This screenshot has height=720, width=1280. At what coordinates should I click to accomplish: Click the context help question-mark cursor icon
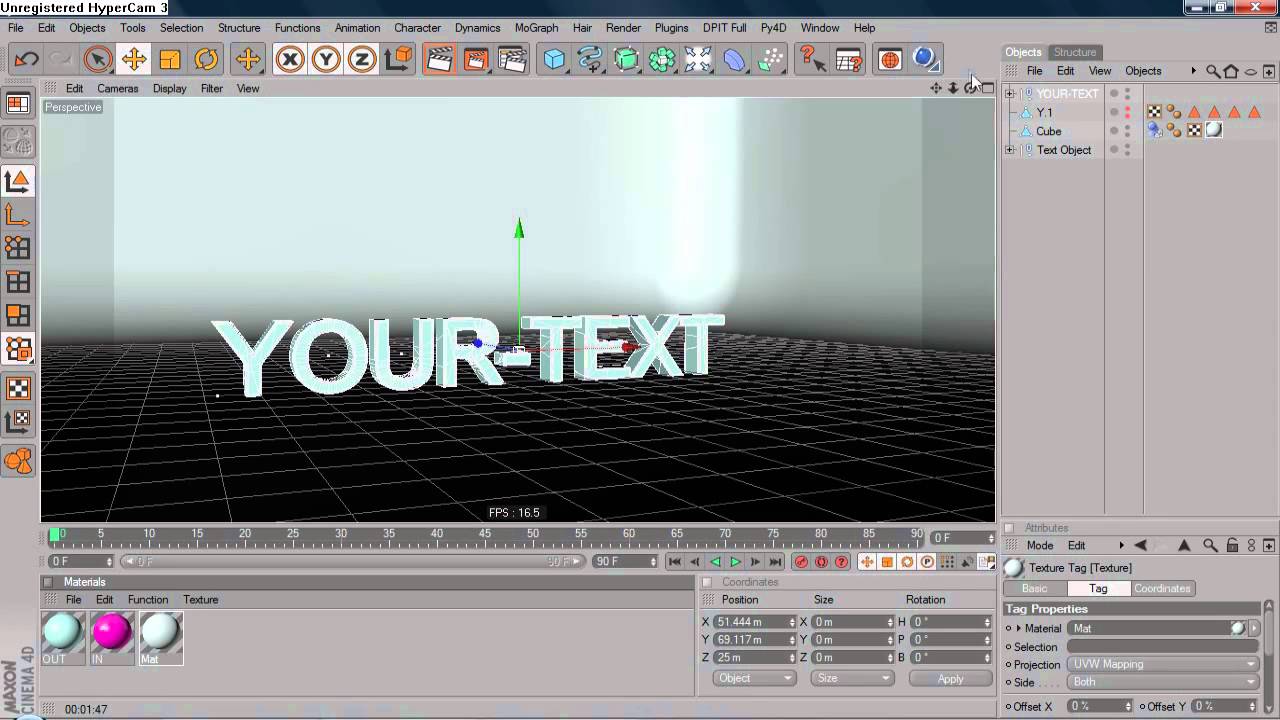point(811,60)
